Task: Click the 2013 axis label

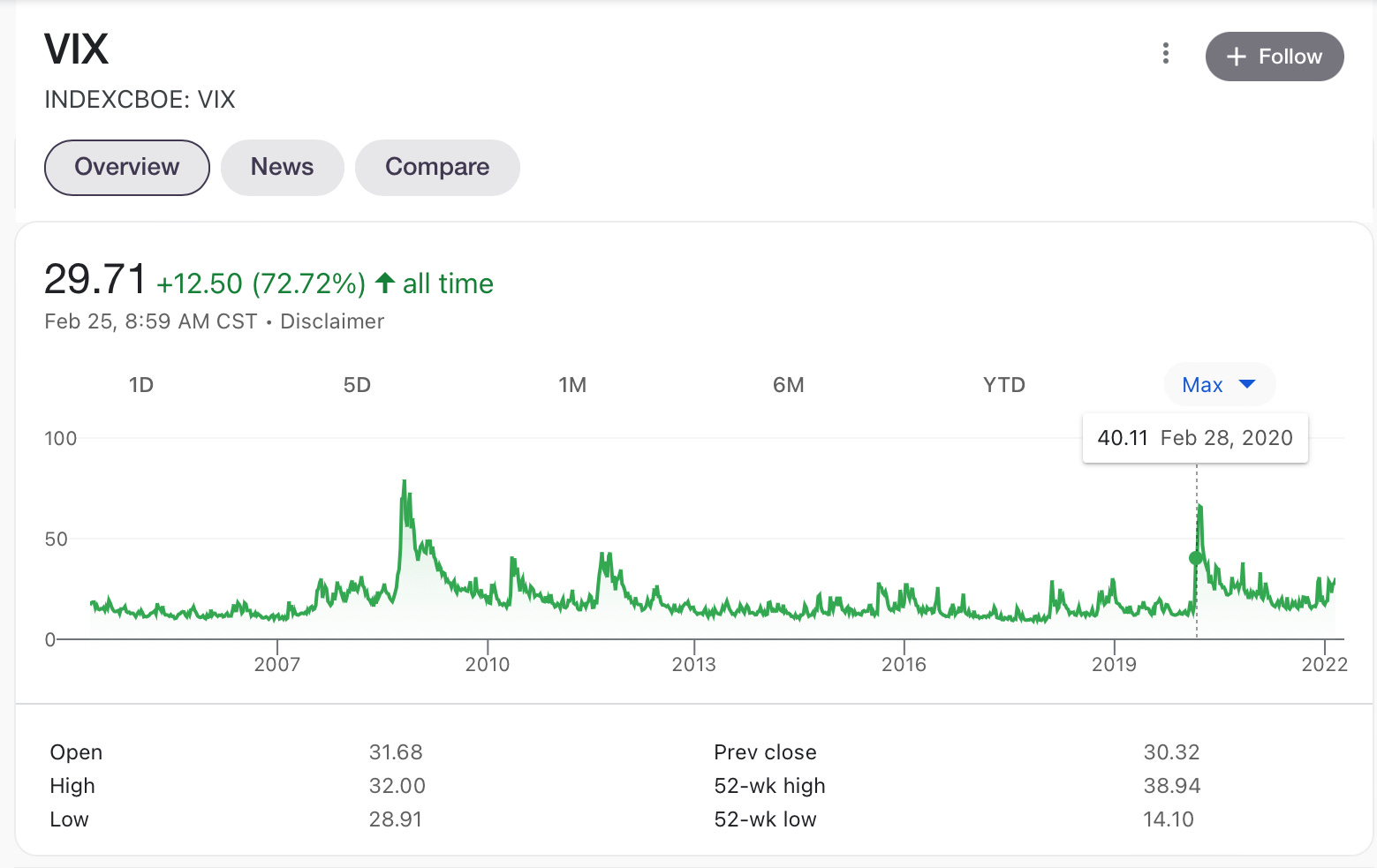Action: [694, 664]
